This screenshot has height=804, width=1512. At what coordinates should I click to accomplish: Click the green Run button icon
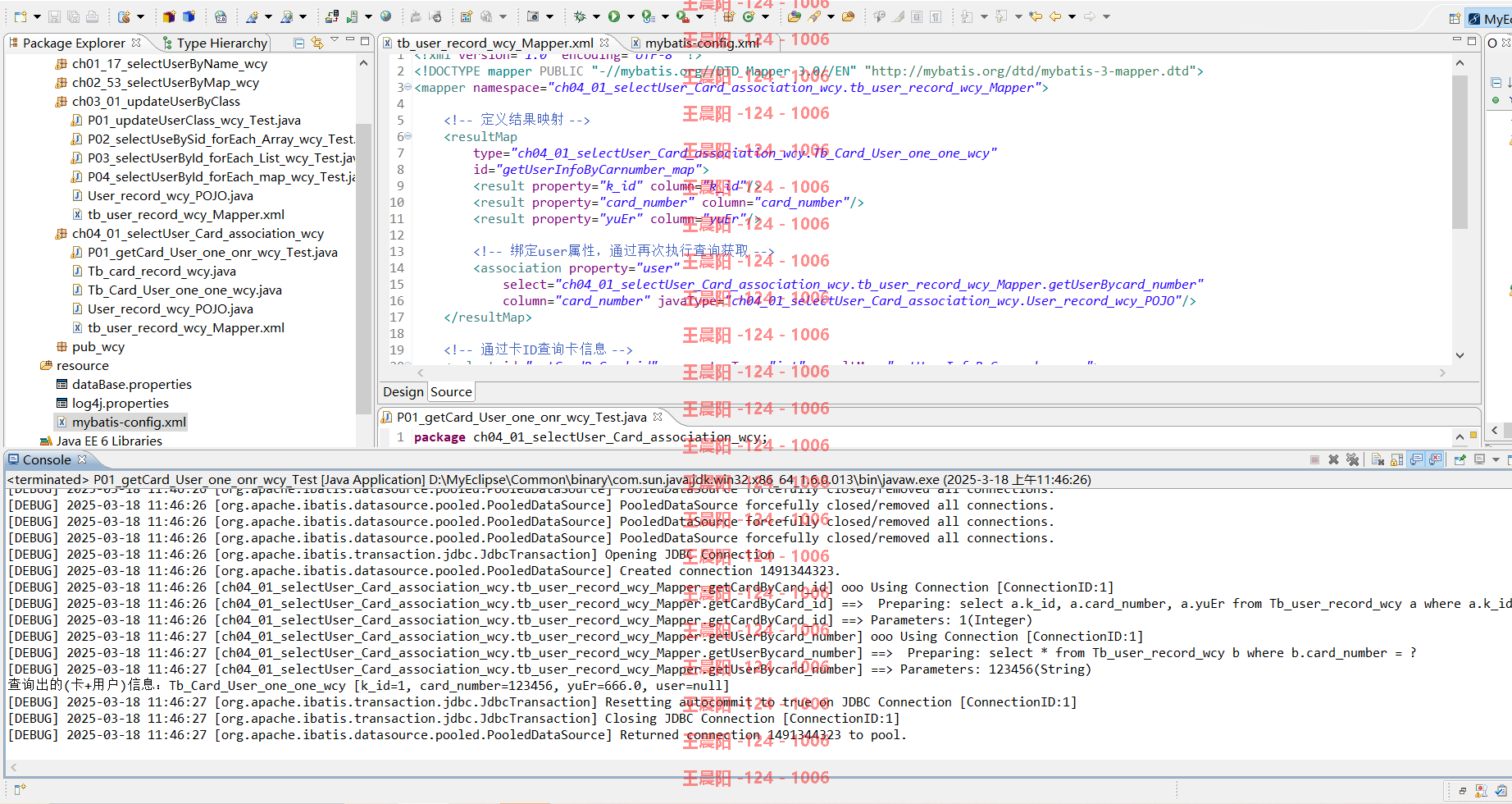[614, 16]
